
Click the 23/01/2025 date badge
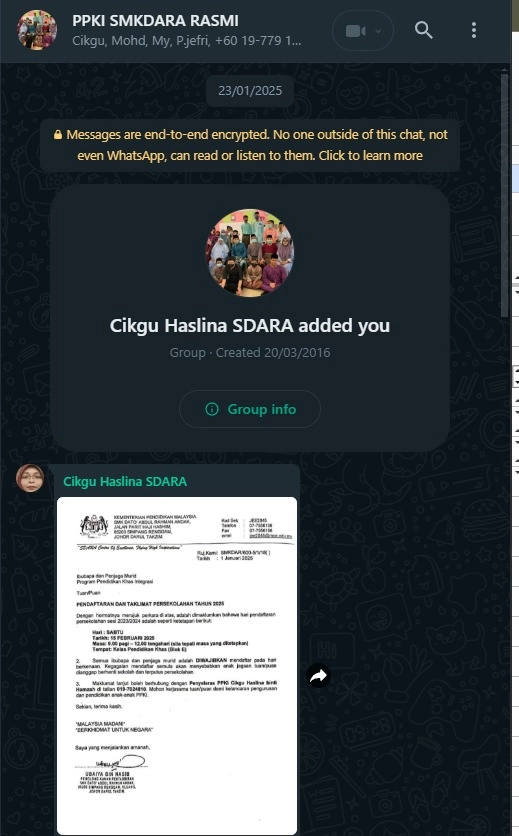(x=250, y=91)
